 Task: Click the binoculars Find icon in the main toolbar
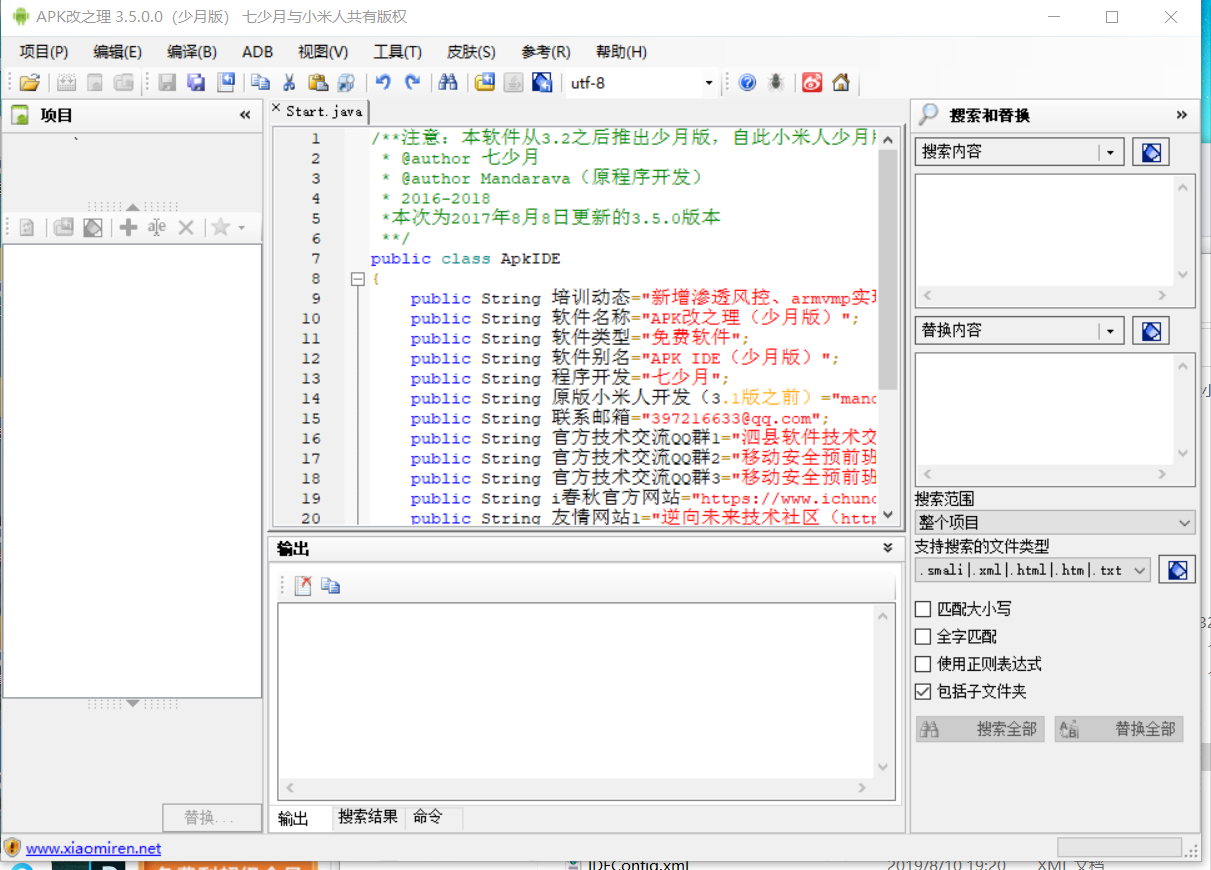click(448, 83)
